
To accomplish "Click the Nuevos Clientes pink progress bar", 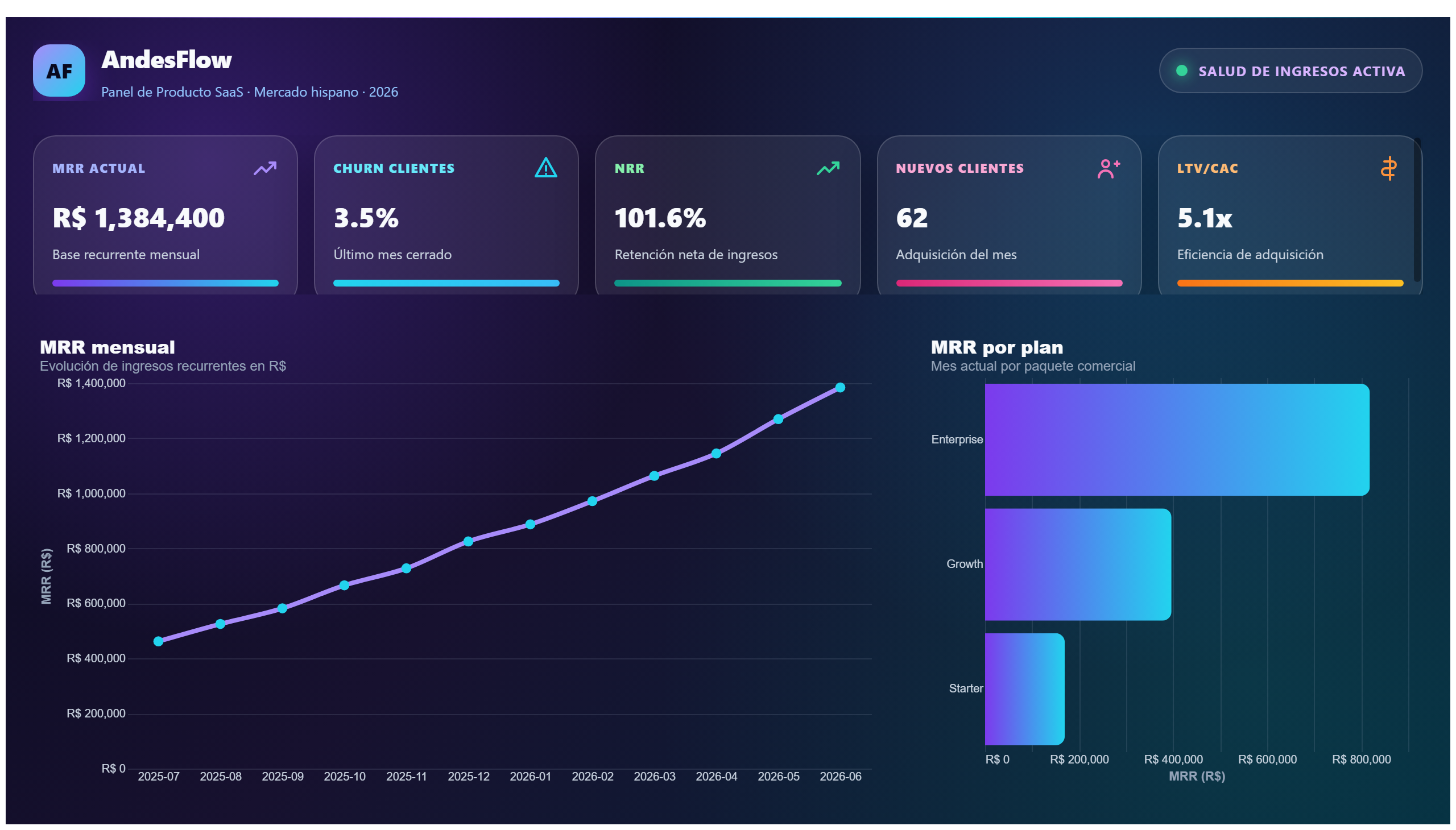I will point(1009,283).
